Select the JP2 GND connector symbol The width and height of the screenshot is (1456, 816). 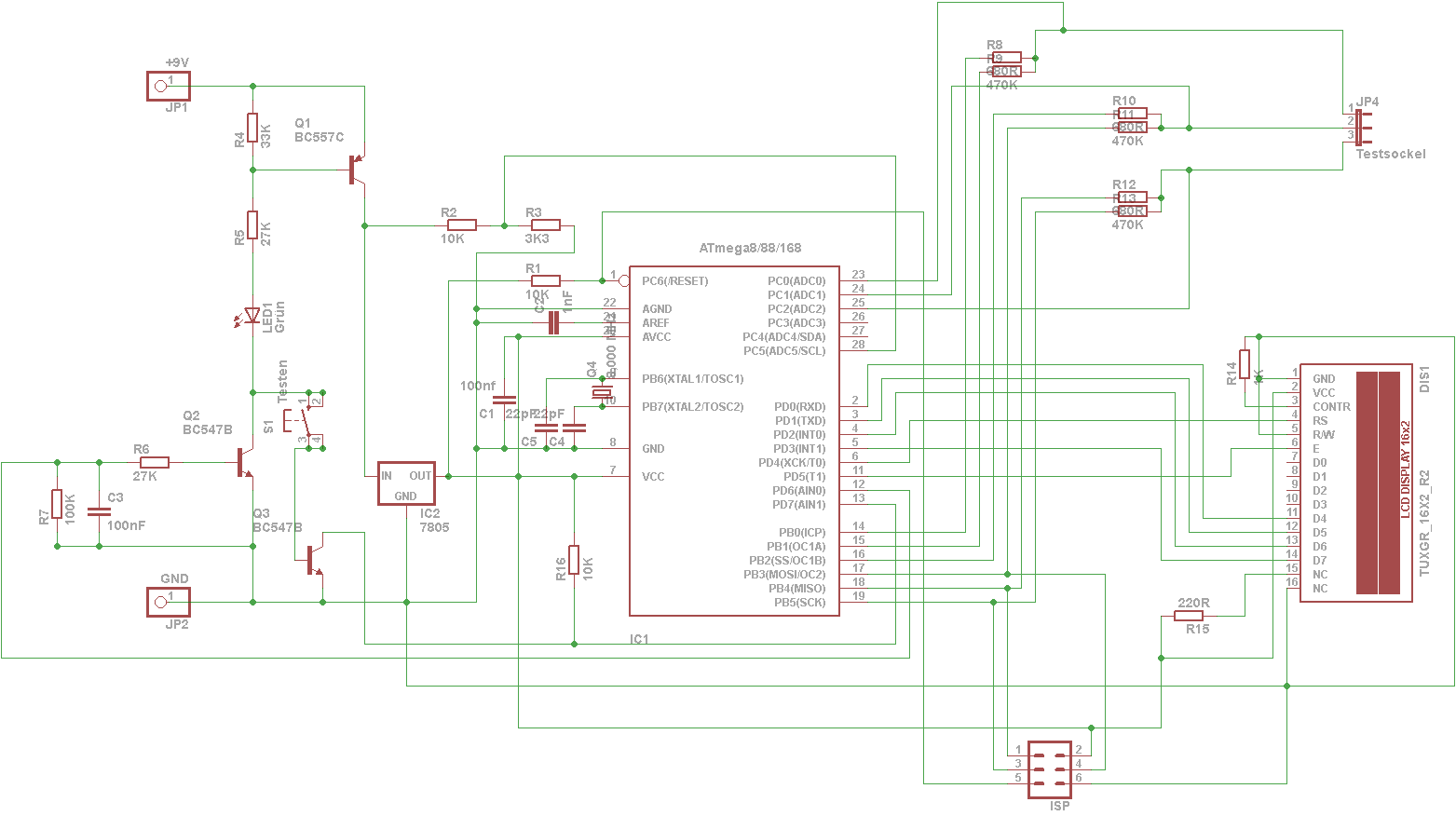click(168, 602)
